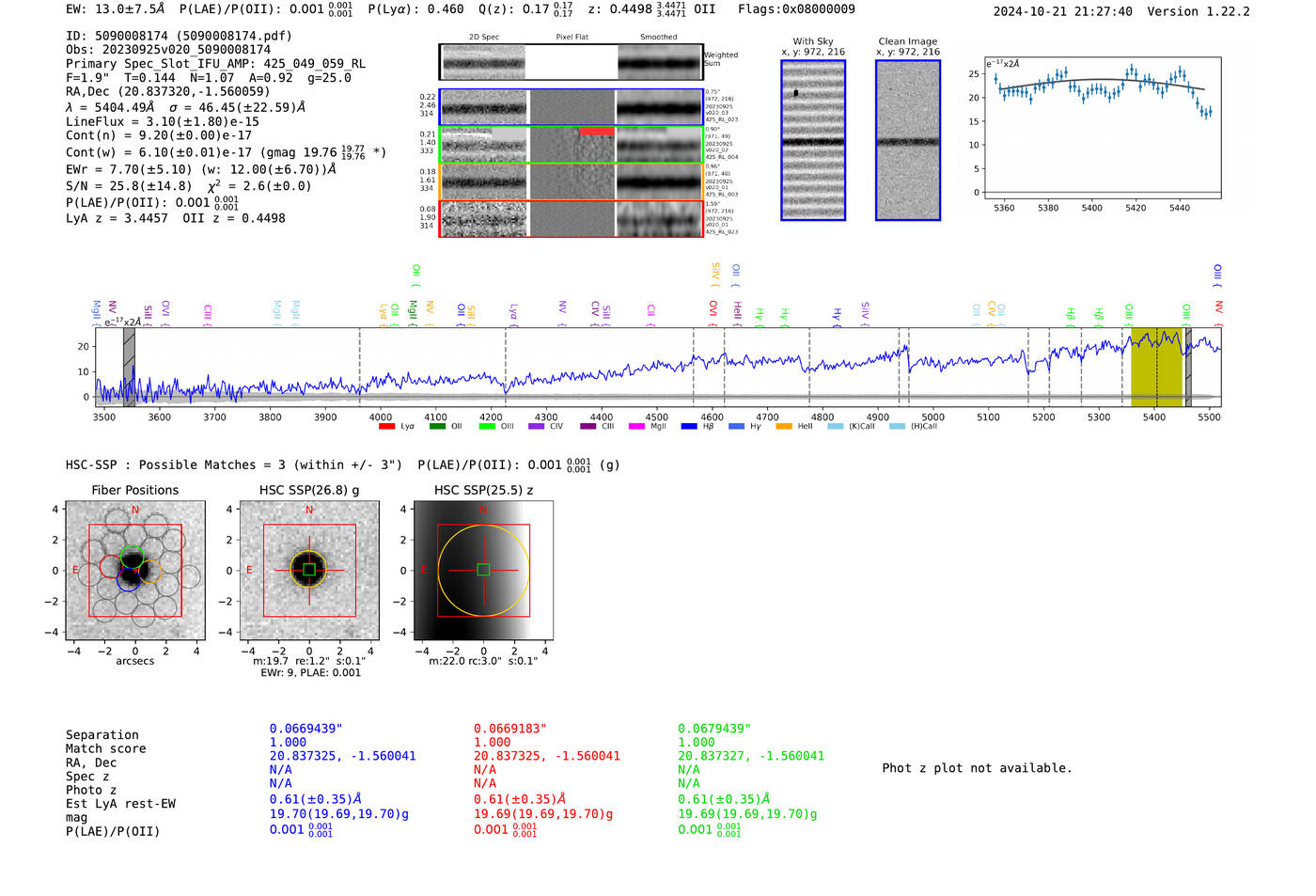The image size is (1316, 896).
Task: Click the green RA, Dec 20.837327, -1.560041
Action: point(751,756)
